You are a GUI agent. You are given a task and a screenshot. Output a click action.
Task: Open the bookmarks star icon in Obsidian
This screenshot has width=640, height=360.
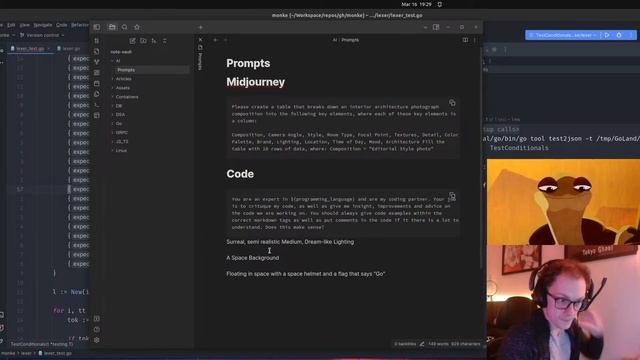point(137,27)
